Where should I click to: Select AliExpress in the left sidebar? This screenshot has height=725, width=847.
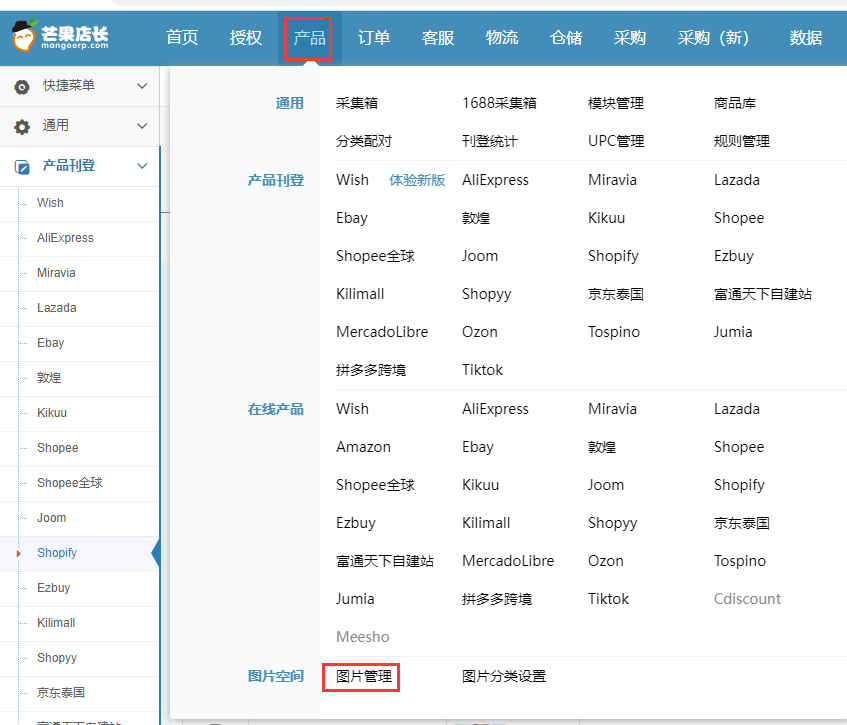pyautogui.click(x=65, y=238)
